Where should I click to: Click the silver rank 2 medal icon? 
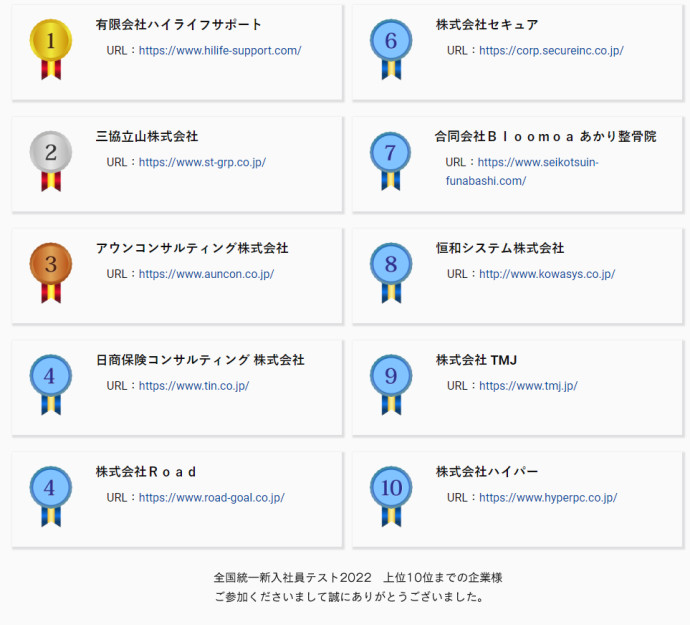coord(51,161)
